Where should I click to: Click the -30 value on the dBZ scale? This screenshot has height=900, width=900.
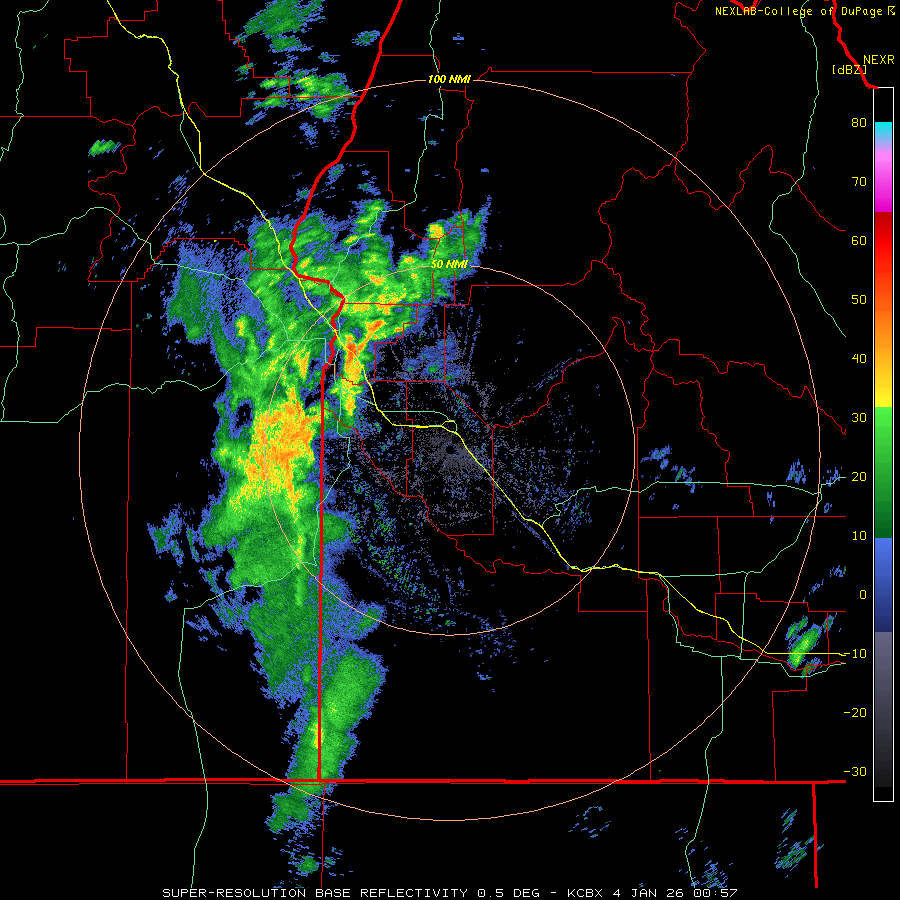click(x=855, y=771)
